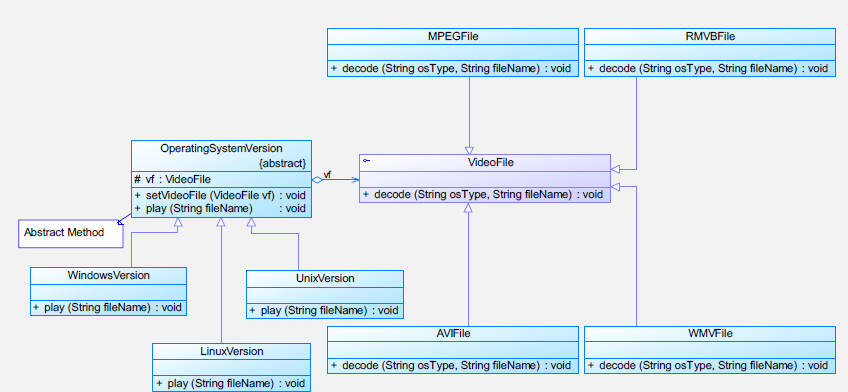The width and height of the screenshot is (848, 392).
Task: Click the AVIFile realization arrowhead below VideoFile
Action: [x=468, y=208]
